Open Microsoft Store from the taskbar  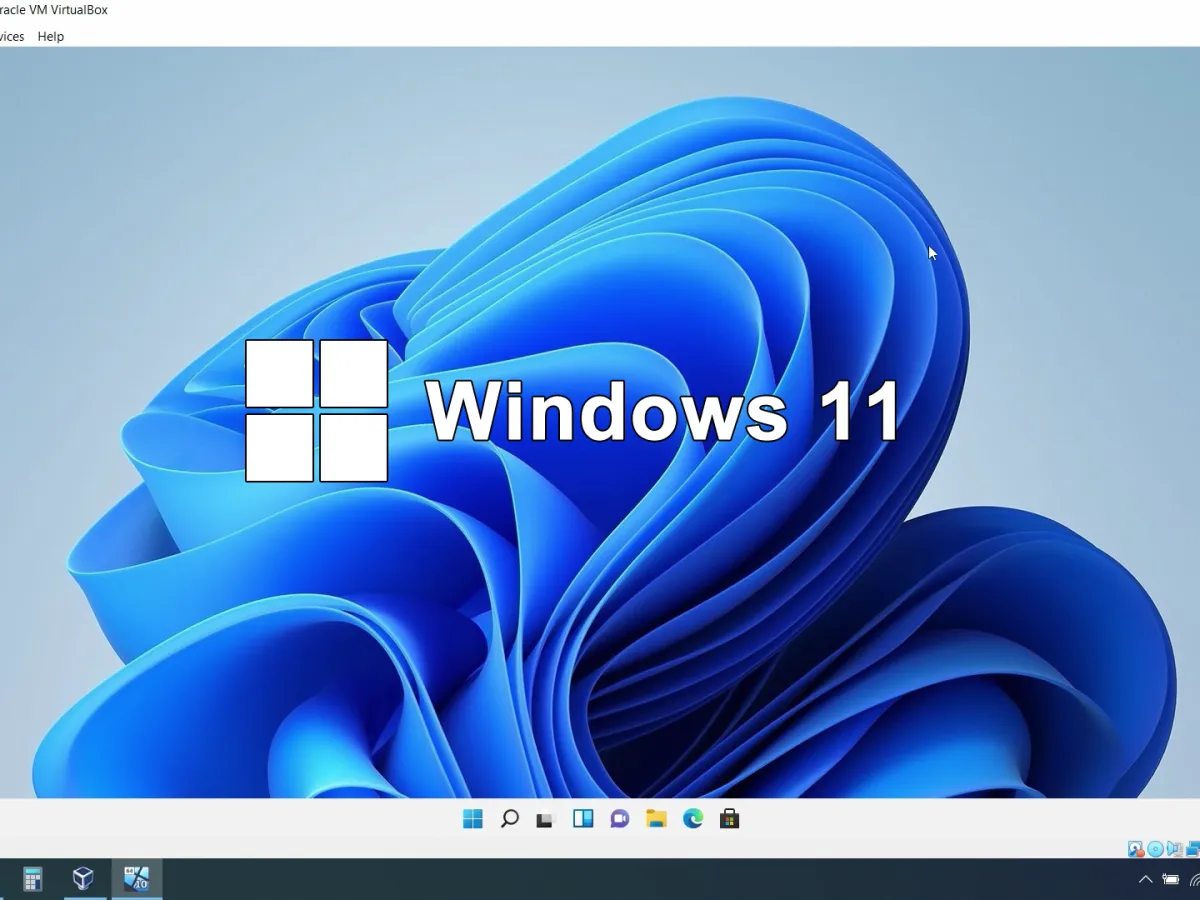[730, 820]
